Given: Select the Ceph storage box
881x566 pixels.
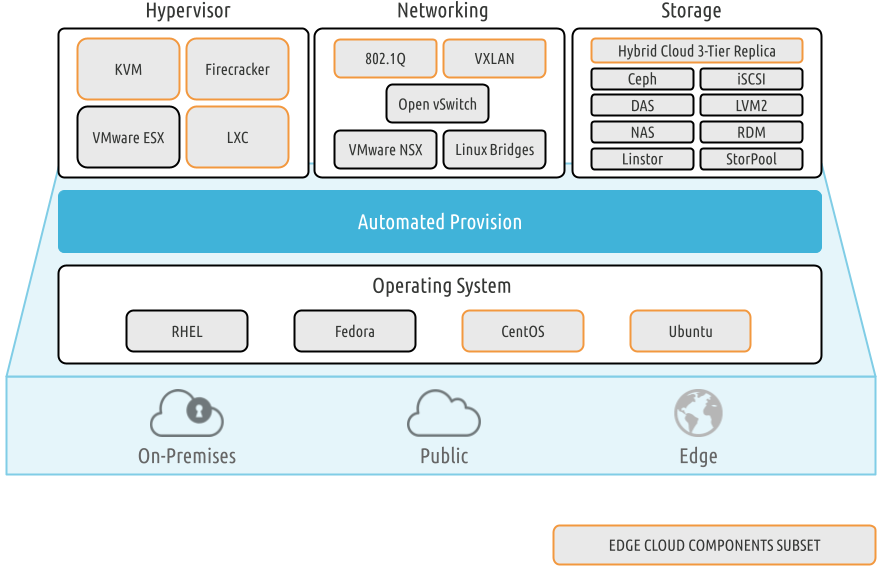Looking at the screenshot, I should point(642,79).
